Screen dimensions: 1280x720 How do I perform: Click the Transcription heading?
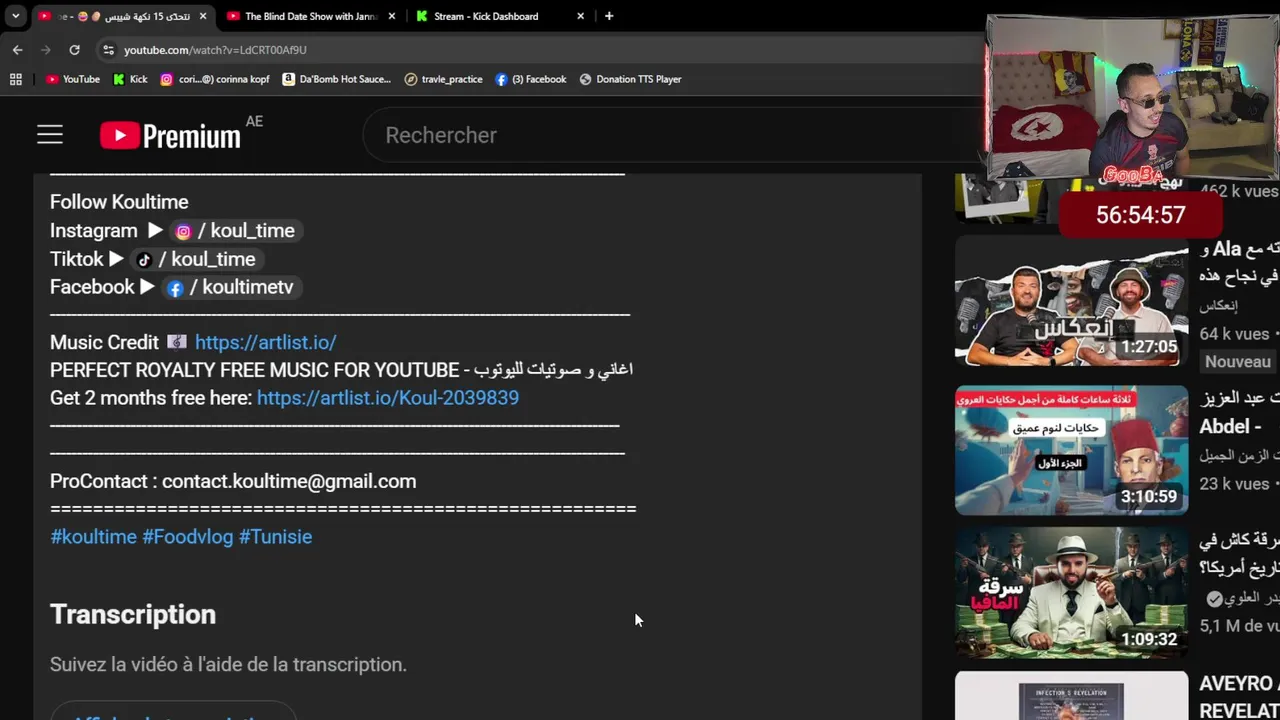133,614
